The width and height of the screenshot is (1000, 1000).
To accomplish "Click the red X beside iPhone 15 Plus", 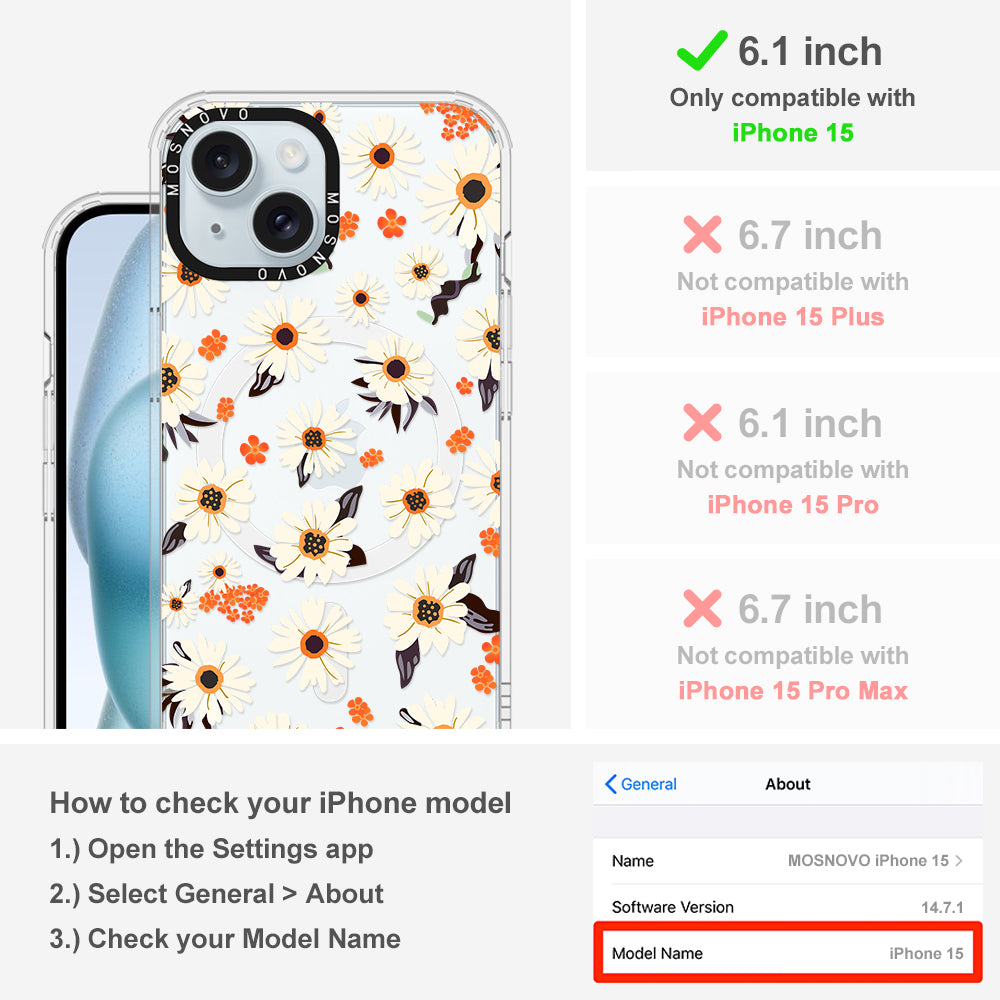I will click(702, 235).
